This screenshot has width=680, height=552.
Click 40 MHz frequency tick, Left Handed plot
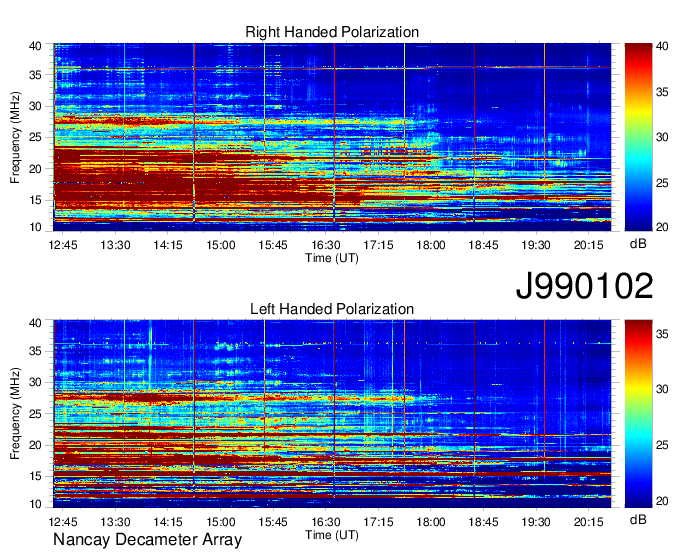[36, 323]
